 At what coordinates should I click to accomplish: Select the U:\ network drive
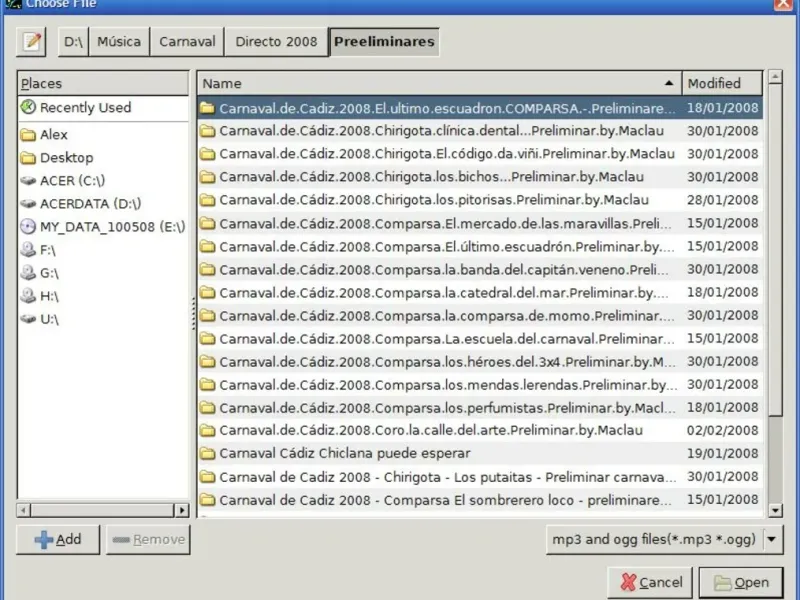[x=103, y=319]
